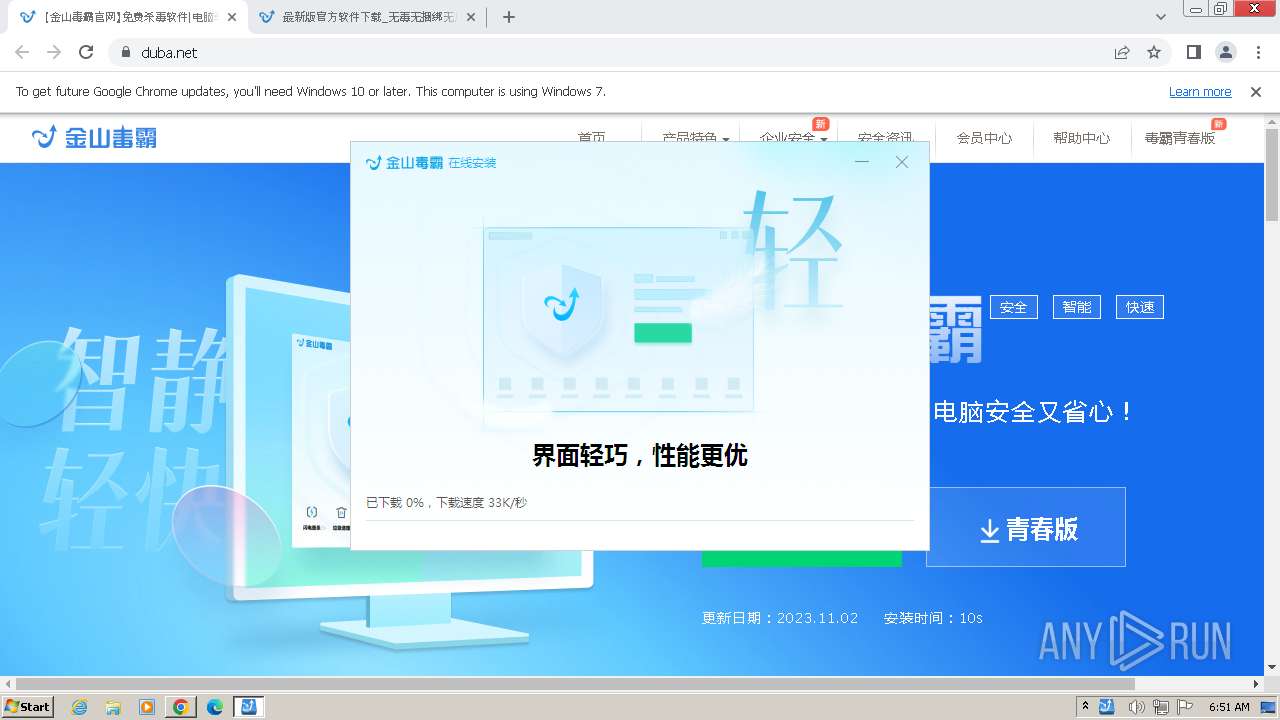Switch to 金山毒霸官网 tab

coord(130,17)
